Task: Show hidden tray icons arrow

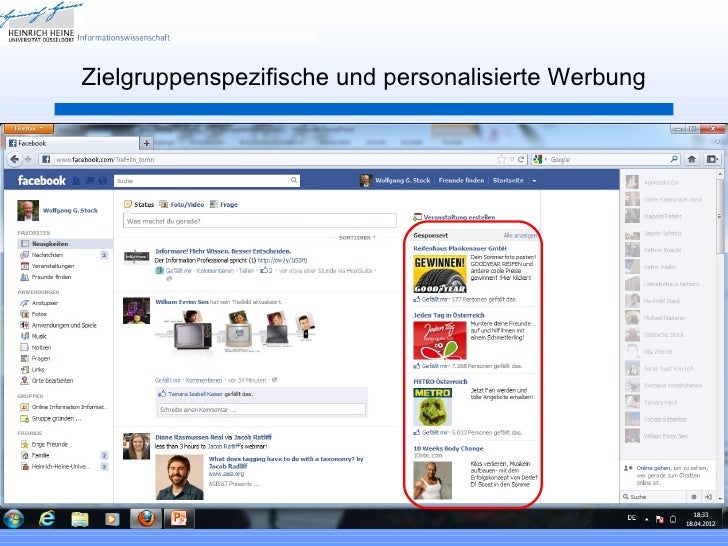Action: tap(646, 519)
